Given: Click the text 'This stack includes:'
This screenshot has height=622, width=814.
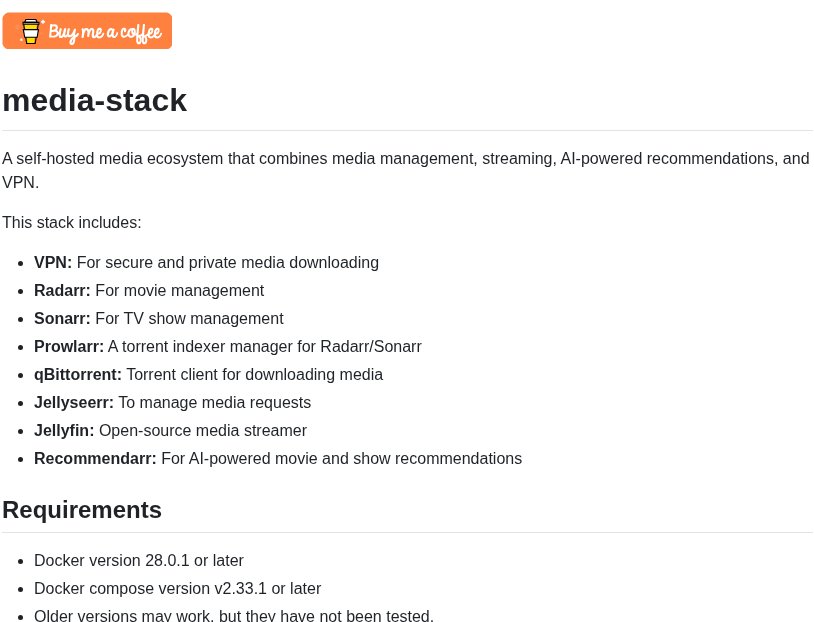Looking at the screenshot, I should pos(72,223).
